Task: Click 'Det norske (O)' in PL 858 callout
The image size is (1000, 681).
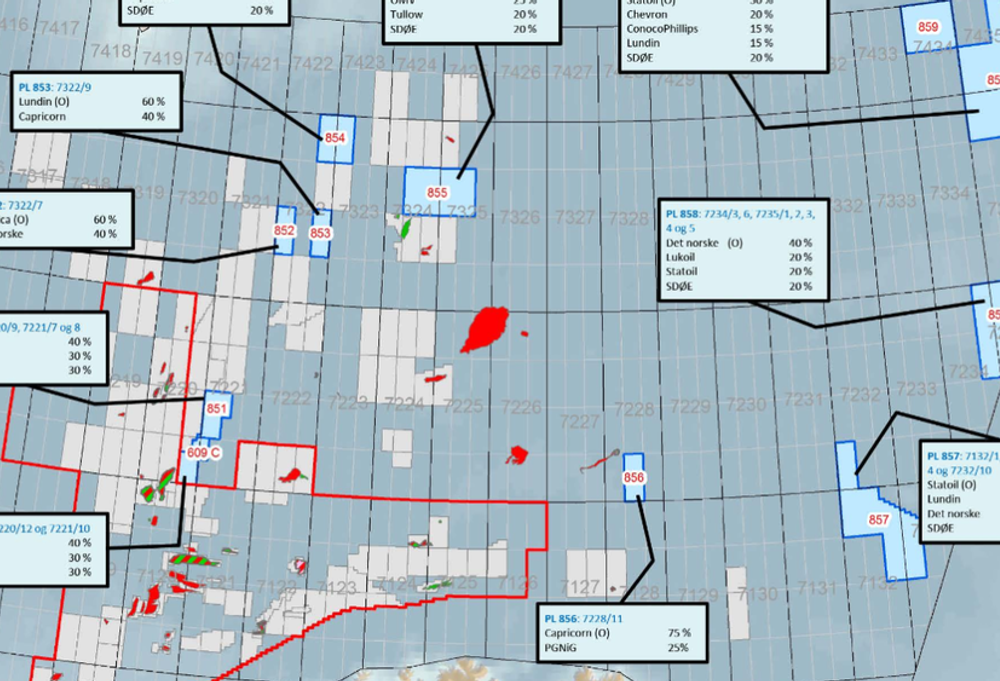Action: [704, 243]
